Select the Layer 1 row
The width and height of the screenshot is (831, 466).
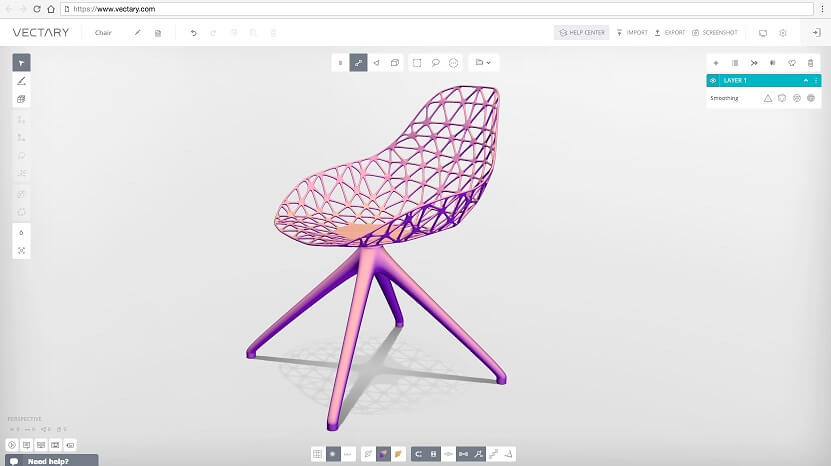(x=764, y=81)
